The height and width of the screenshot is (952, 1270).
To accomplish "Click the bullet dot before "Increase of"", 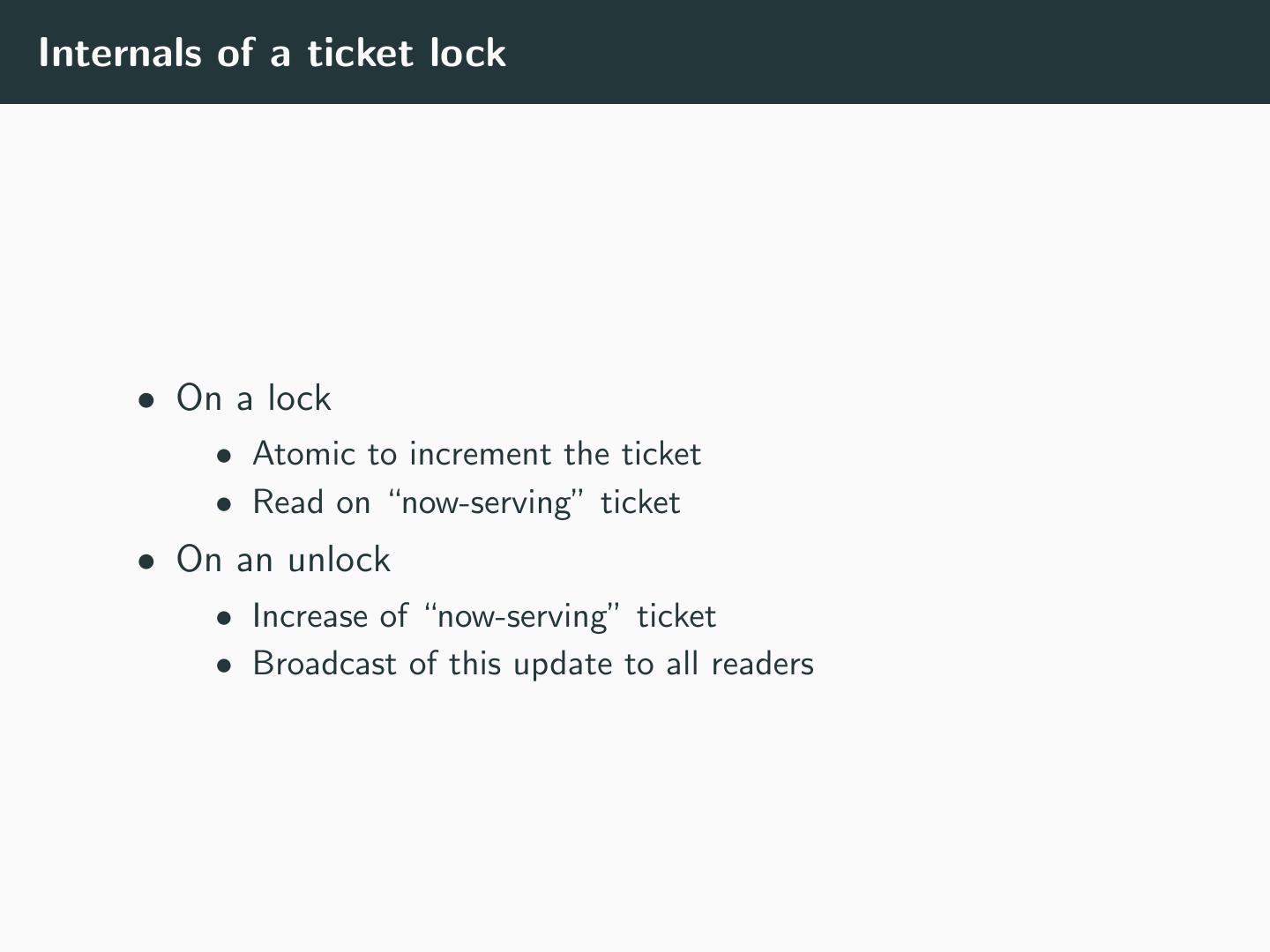I will point(226,619).
